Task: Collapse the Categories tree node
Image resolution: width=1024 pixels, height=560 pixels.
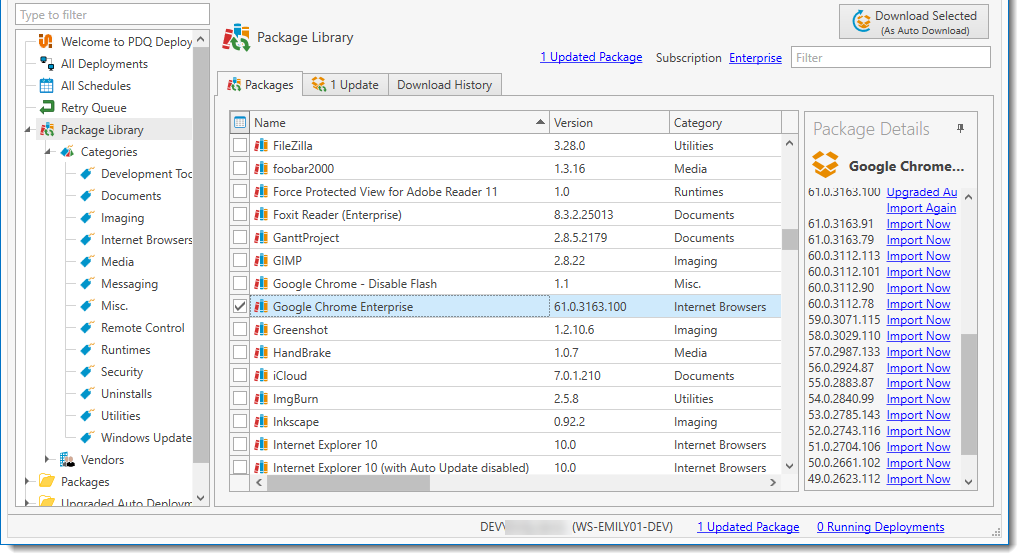Action: (x=47, y=152)
